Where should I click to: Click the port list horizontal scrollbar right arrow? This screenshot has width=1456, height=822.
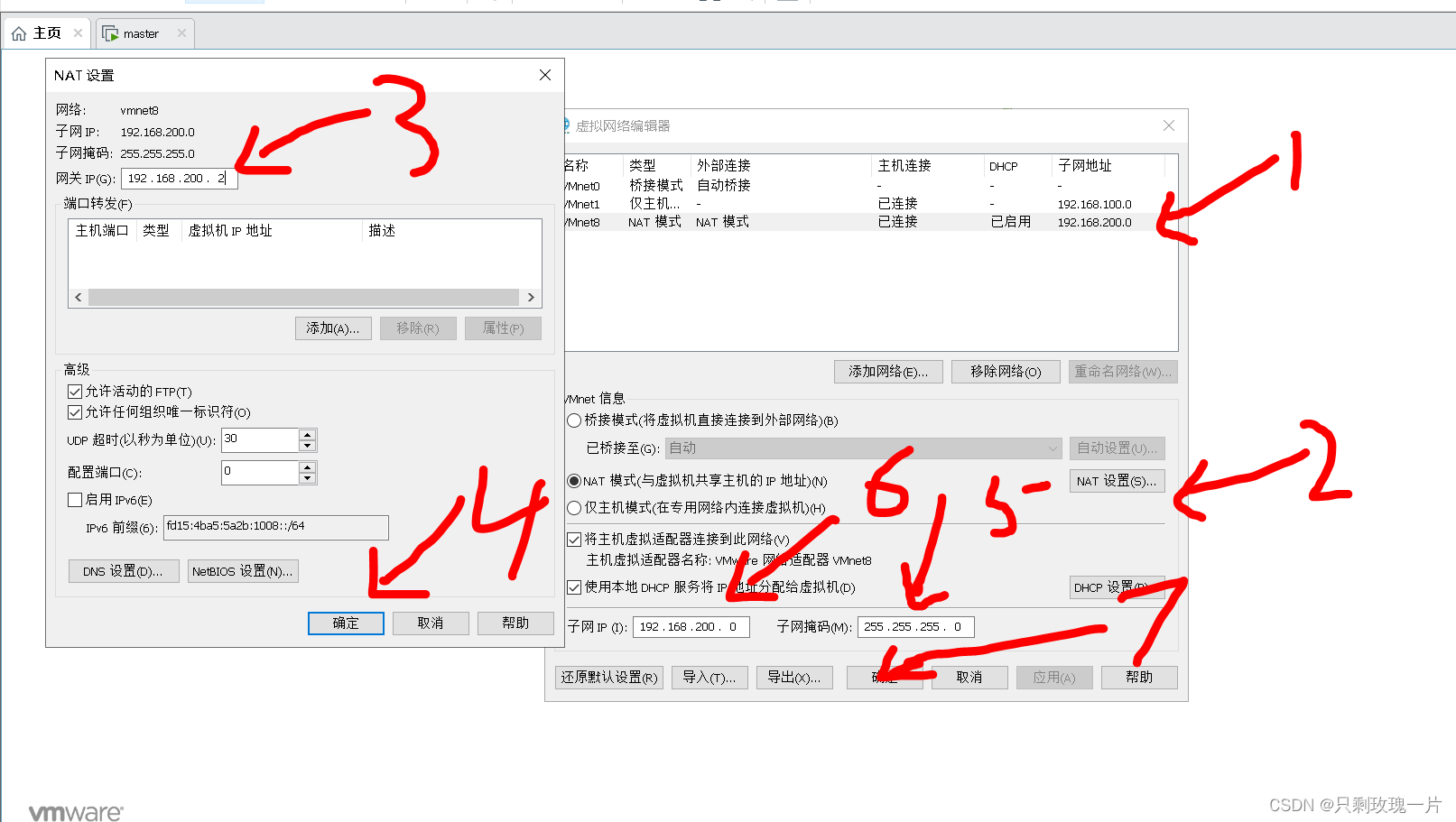point(531,297)
